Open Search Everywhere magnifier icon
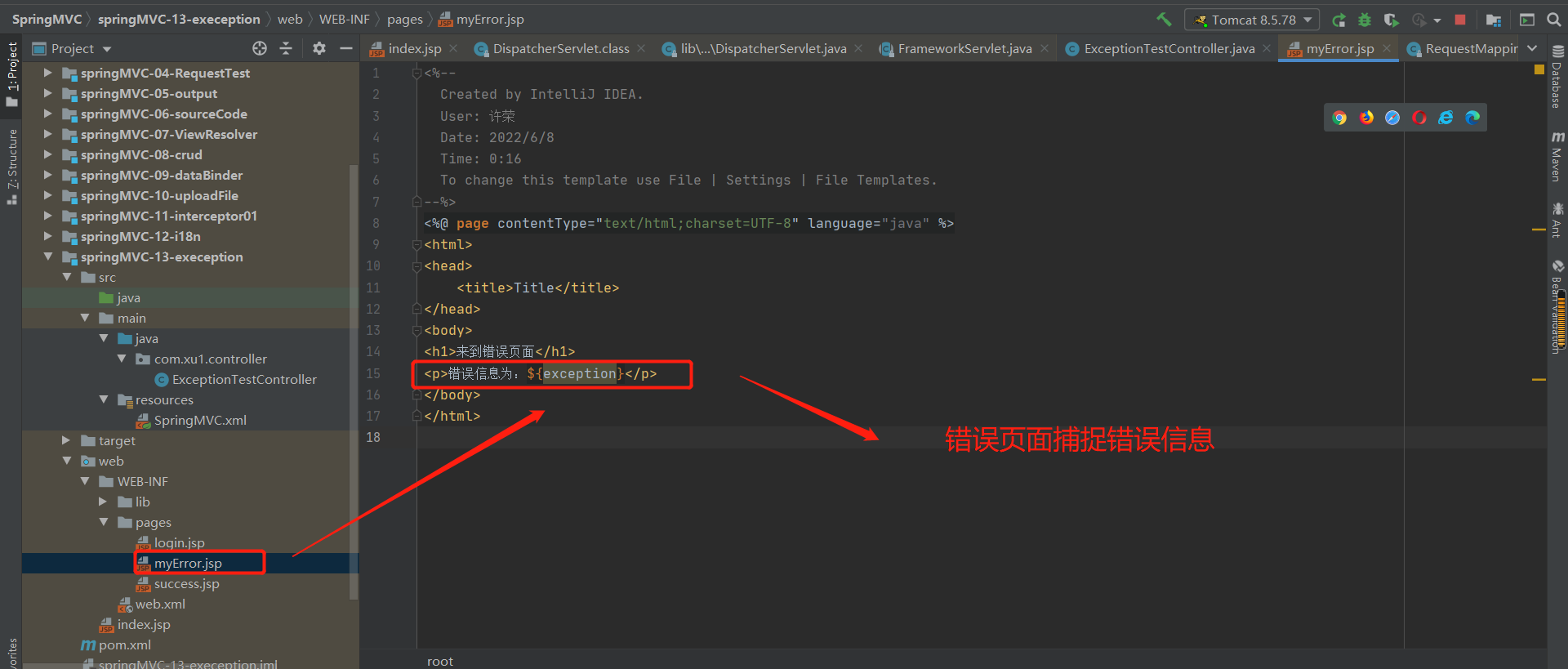1568x669 pixels. point(1553,20)
